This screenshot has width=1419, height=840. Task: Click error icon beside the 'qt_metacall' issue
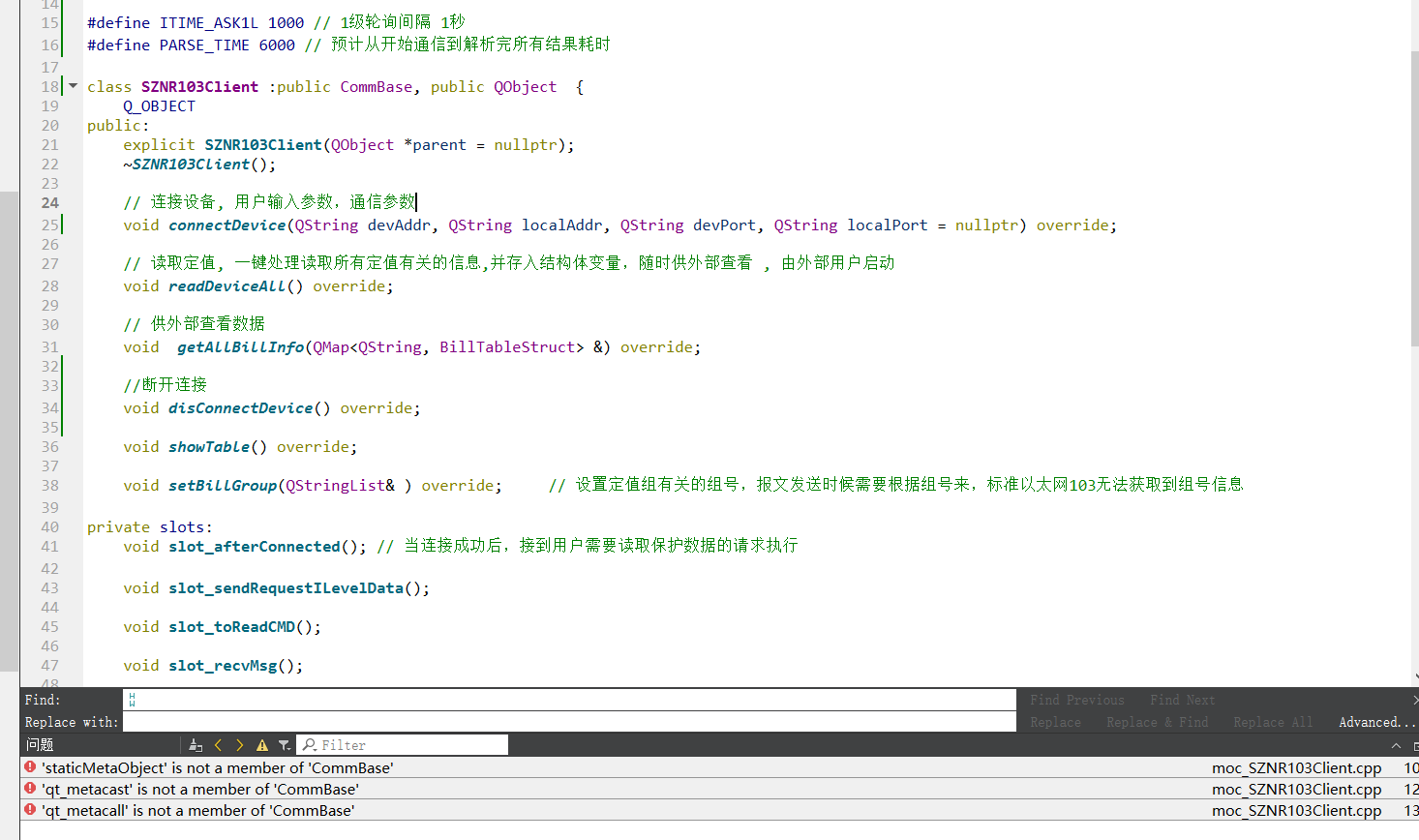coord(30,810)
